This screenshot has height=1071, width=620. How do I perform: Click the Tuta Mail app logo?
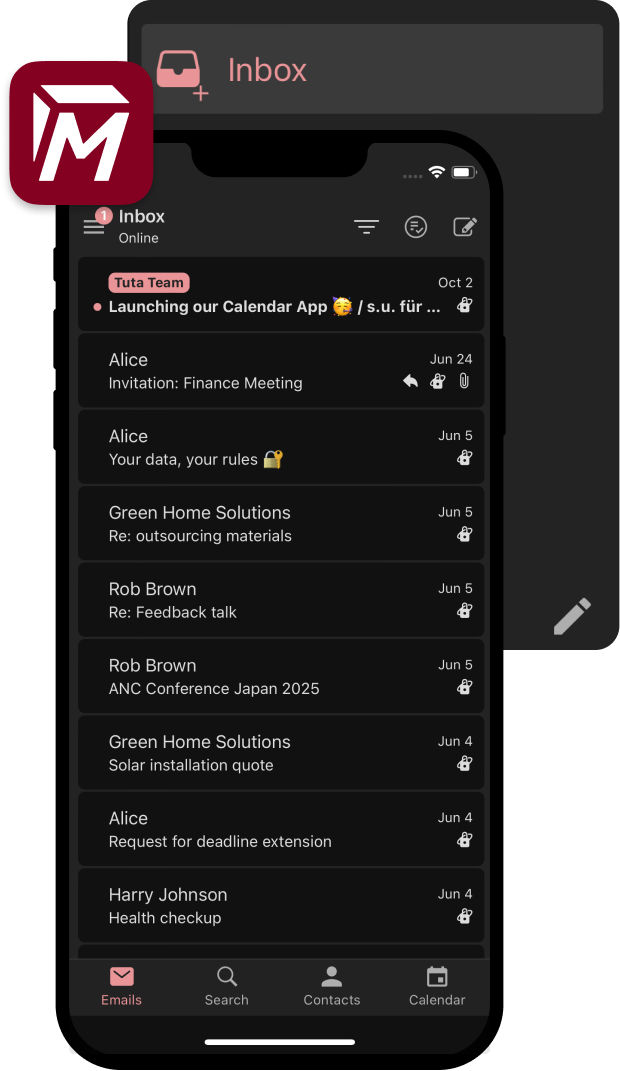click(81, 133)
